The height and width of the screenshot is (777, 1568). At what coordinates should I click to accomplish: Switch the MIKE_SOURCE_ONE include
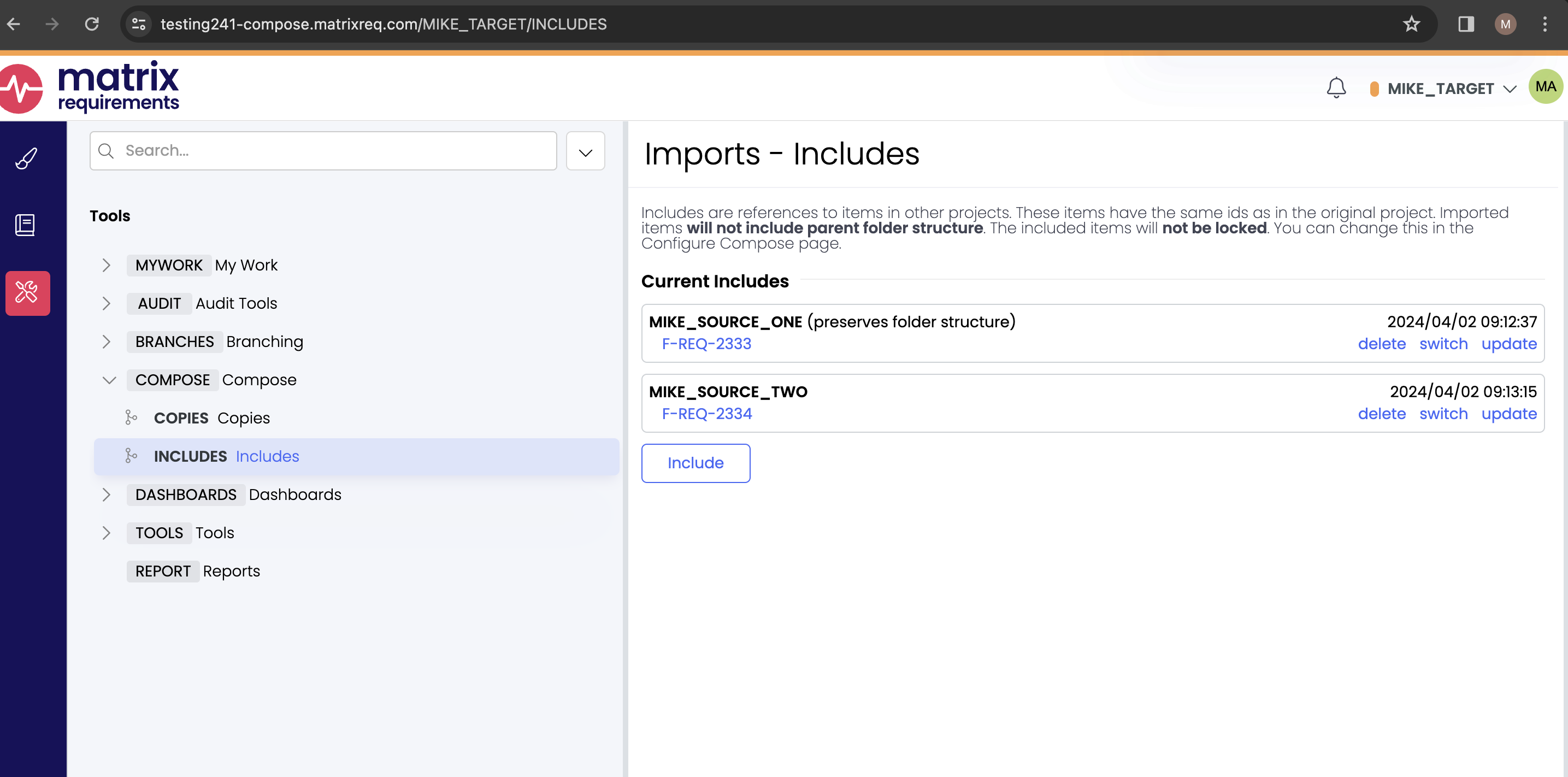pos(1443,344)
